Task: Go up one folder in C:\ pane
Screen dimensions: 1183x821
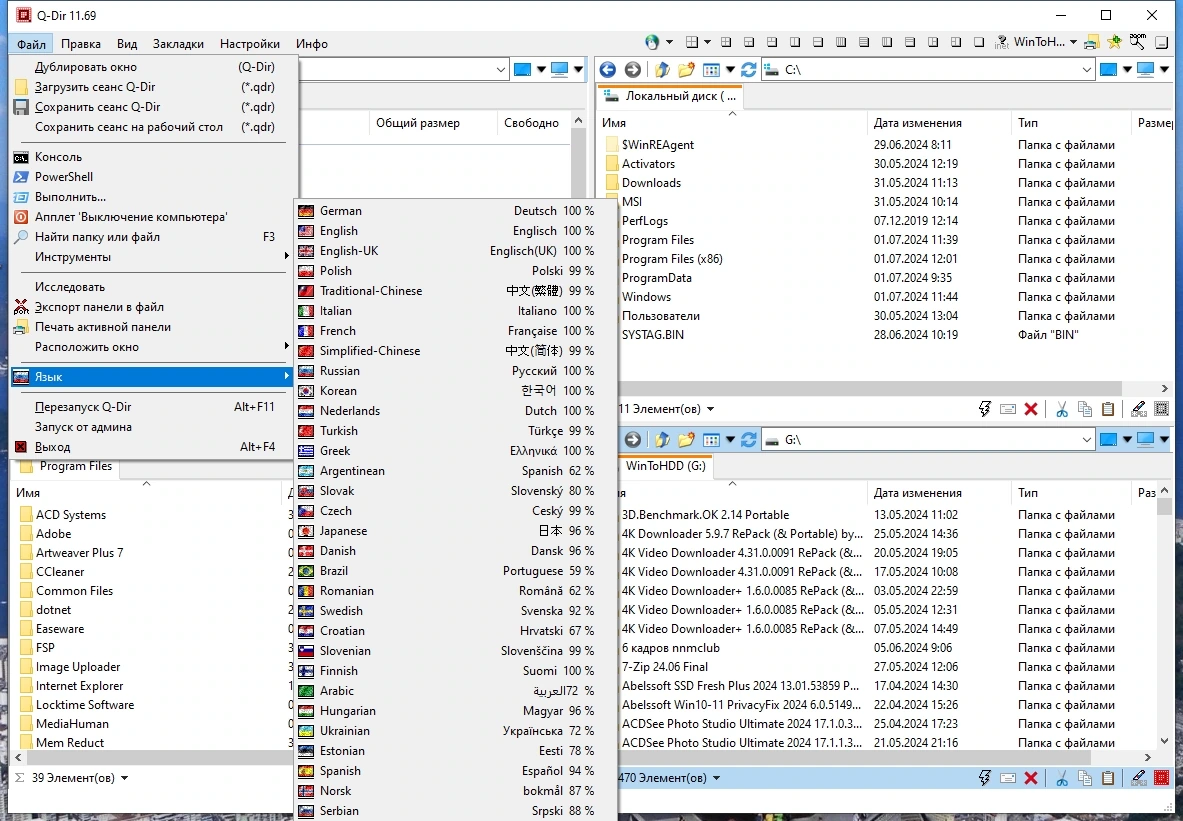Action: pos(662,69)
